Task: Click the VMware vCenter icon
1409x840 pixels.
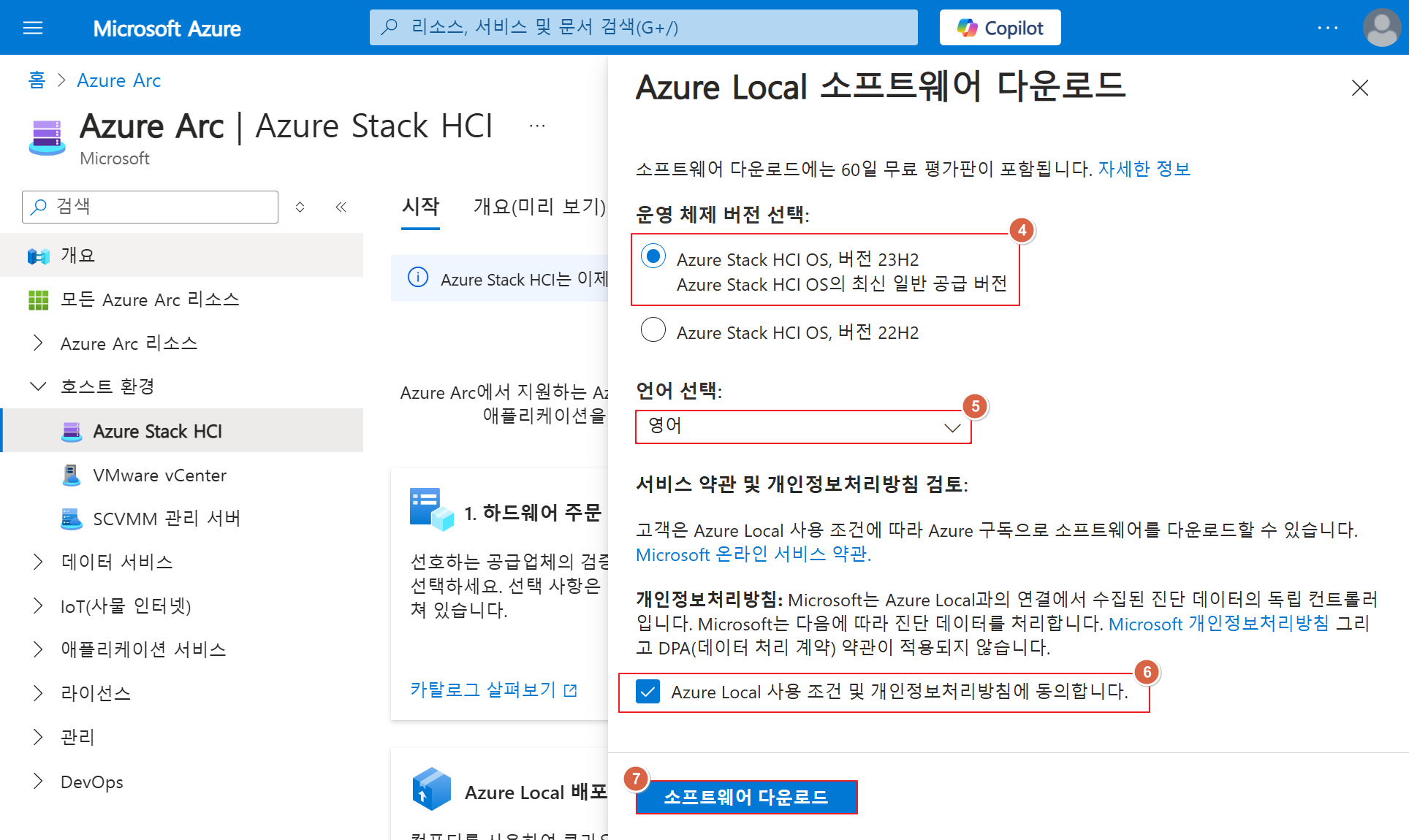Action: click(x=72, y=476)
